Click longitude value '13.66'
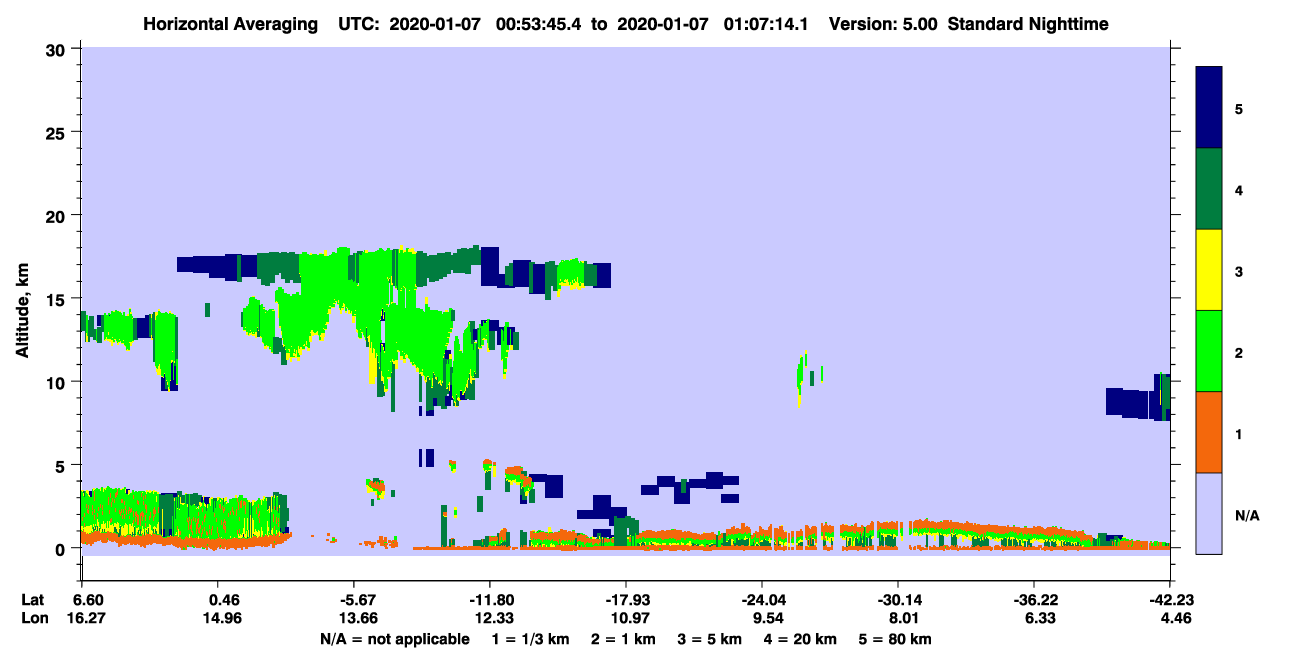Viewport: 1300px width, 667px height. coord(360,618)
